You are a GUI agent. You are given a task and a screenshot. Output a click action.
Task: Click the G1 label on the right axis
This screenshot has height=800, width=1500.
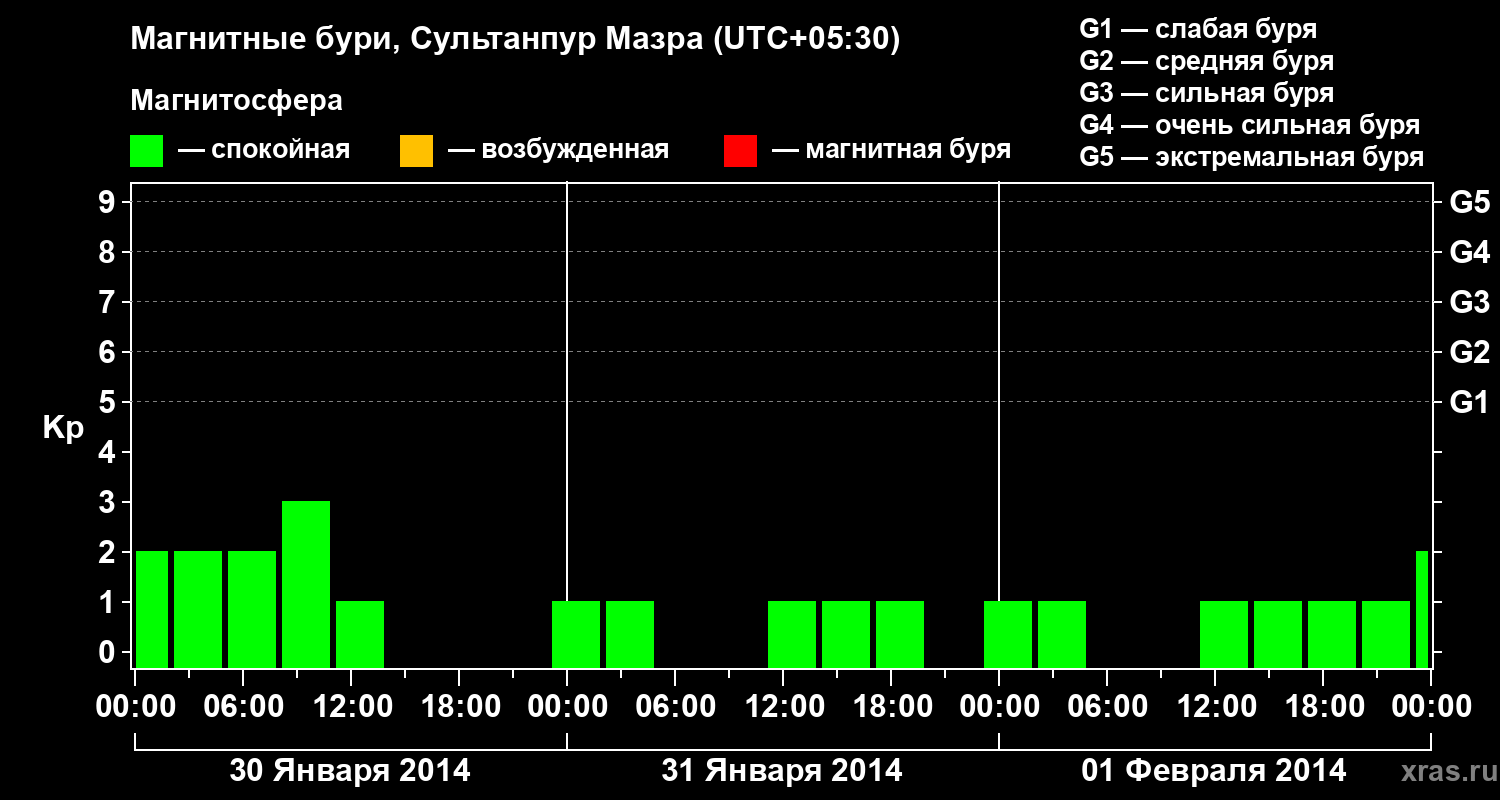pyautogui.click(x=1469, y=403)
